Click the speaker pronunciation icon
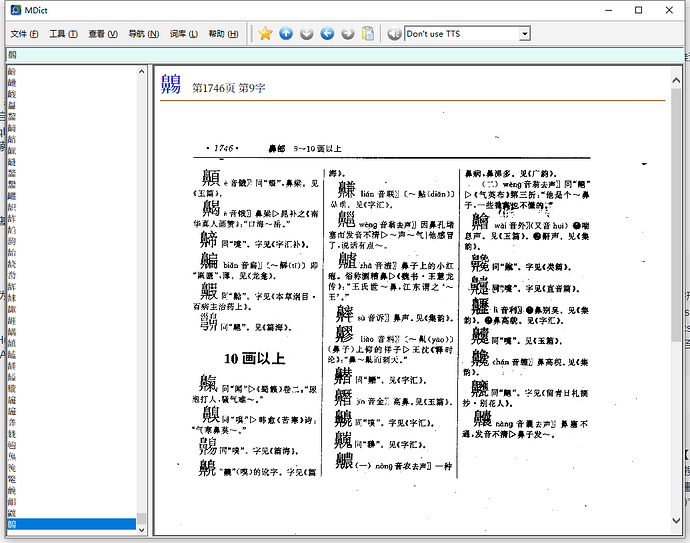 tap(394, 33)
